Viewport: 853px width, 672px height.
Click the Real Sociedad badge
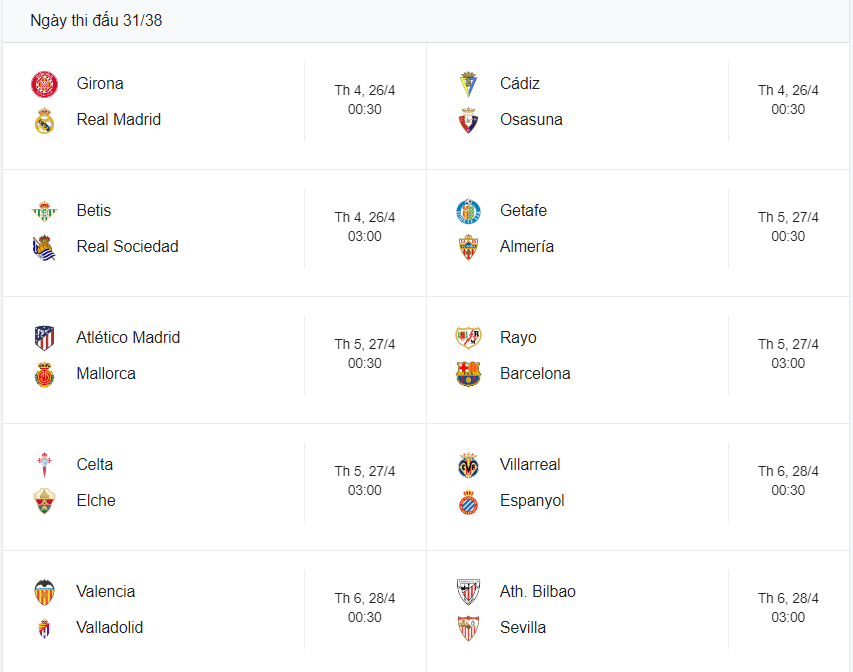point(44,246)
